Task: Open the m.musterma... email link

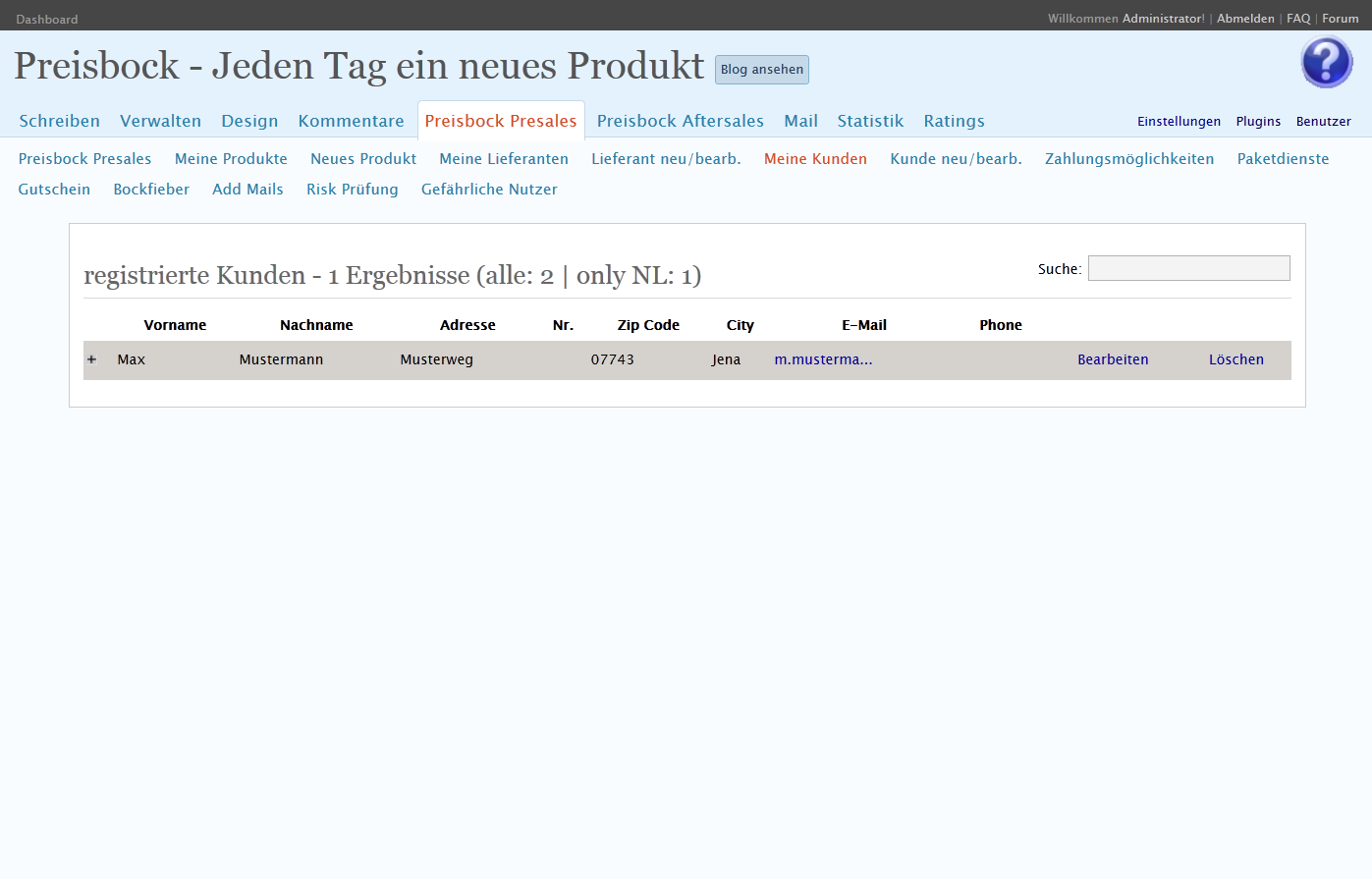Action: pyautogui.click(x=823, y=359)
